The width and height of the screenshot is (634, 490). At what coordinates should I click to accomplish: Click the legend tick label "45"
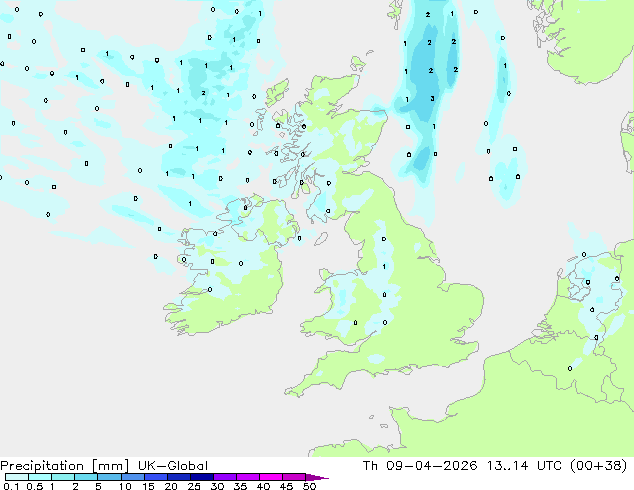pos(286,486)
